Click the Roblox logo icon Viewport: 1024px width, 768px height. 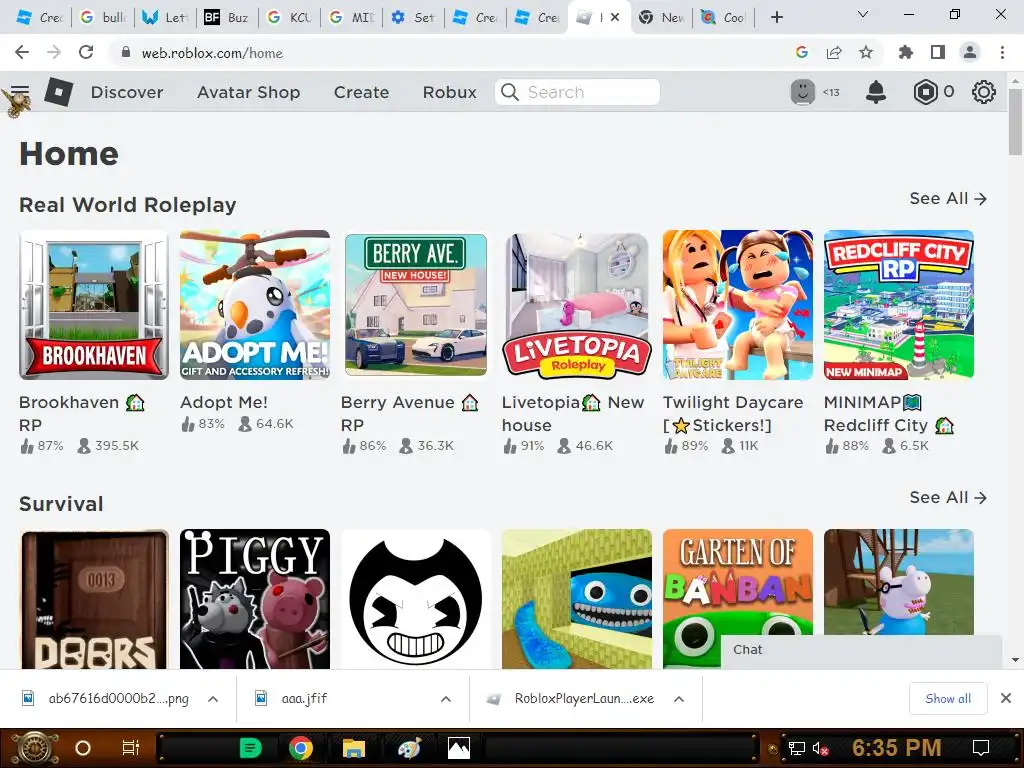(59, 92)
